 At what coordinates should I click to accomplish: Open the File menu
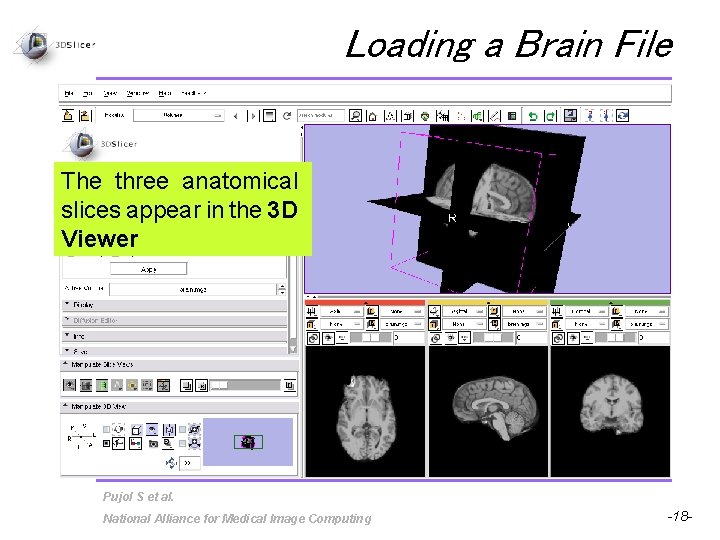coord(69,93)
